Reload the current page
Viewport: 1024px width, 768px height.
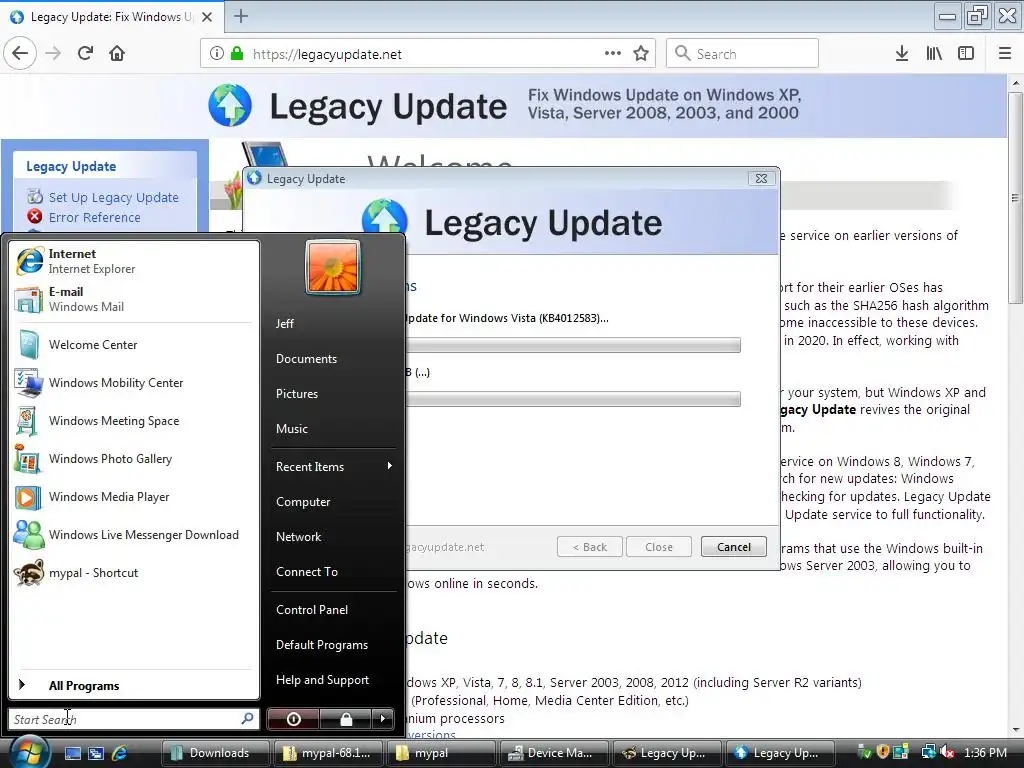point(85,53)
